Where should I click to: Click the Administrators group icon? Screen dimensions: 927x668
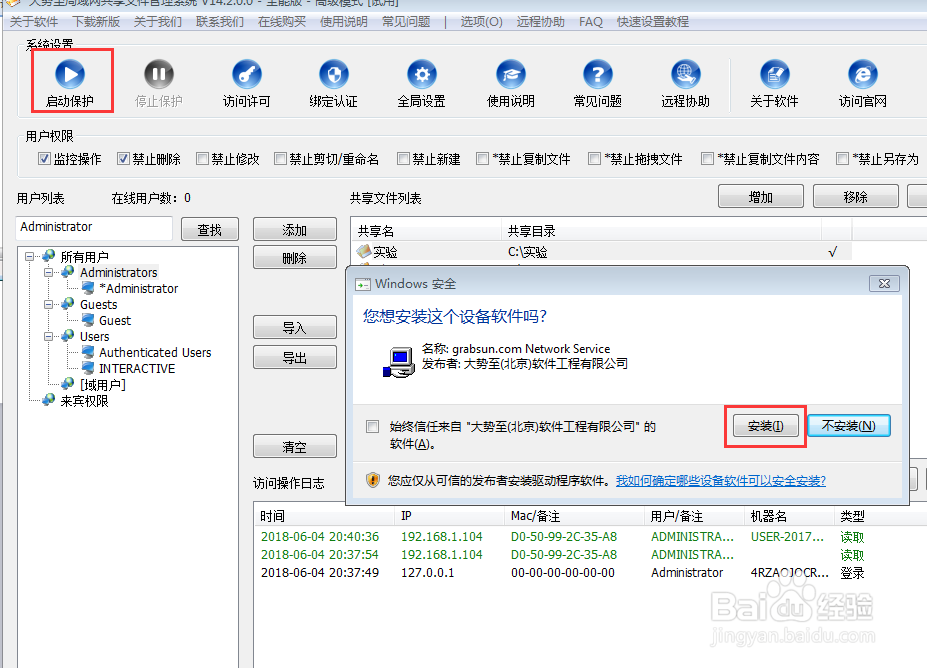tap(68, 272)
